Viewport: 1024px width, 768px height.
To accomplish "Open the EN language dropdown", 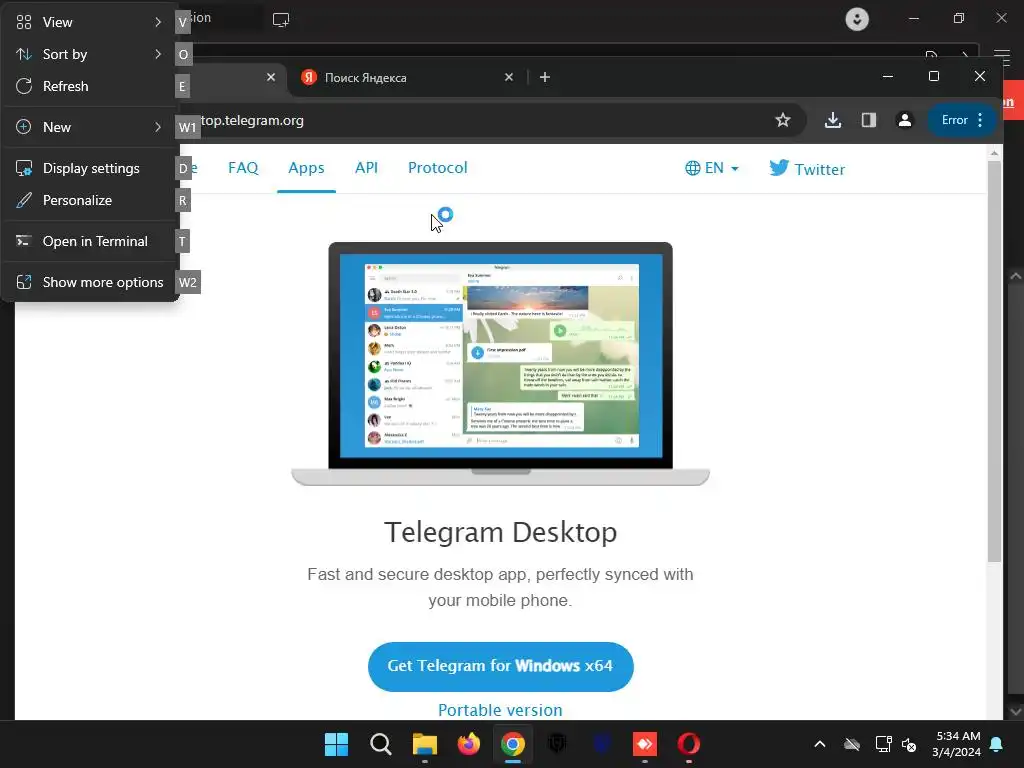I will click(x=712, y=168).
